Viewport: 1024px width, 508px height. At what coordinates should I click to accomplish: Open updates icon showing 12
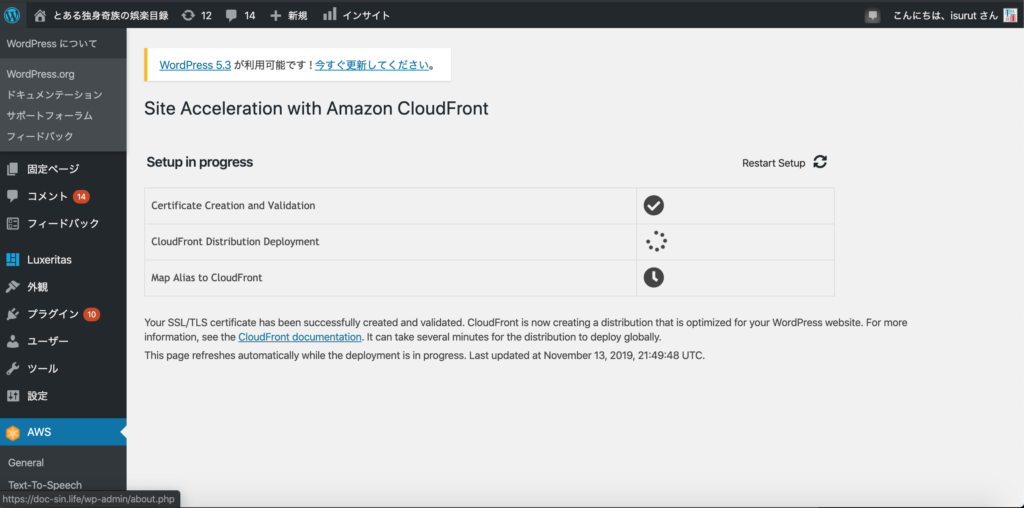(x=188, y=15)
